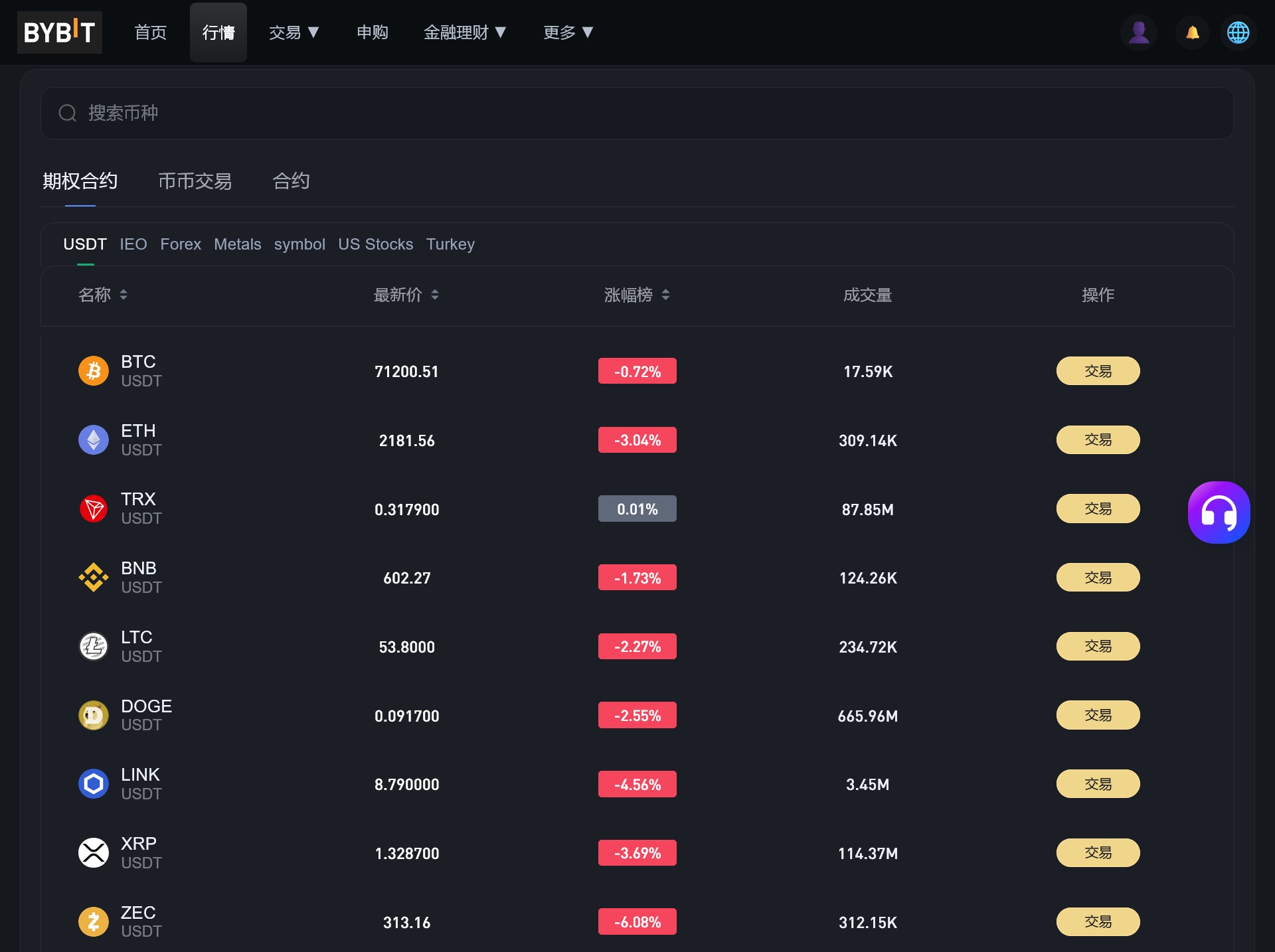Click the 成交量 column header

868,295
